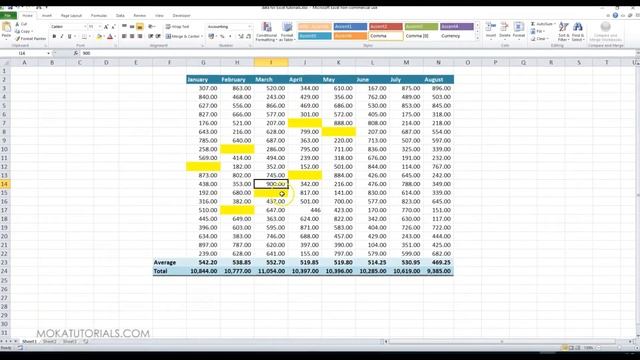
Task: Open the Sort & Filter menu
Action: point(563,31)
